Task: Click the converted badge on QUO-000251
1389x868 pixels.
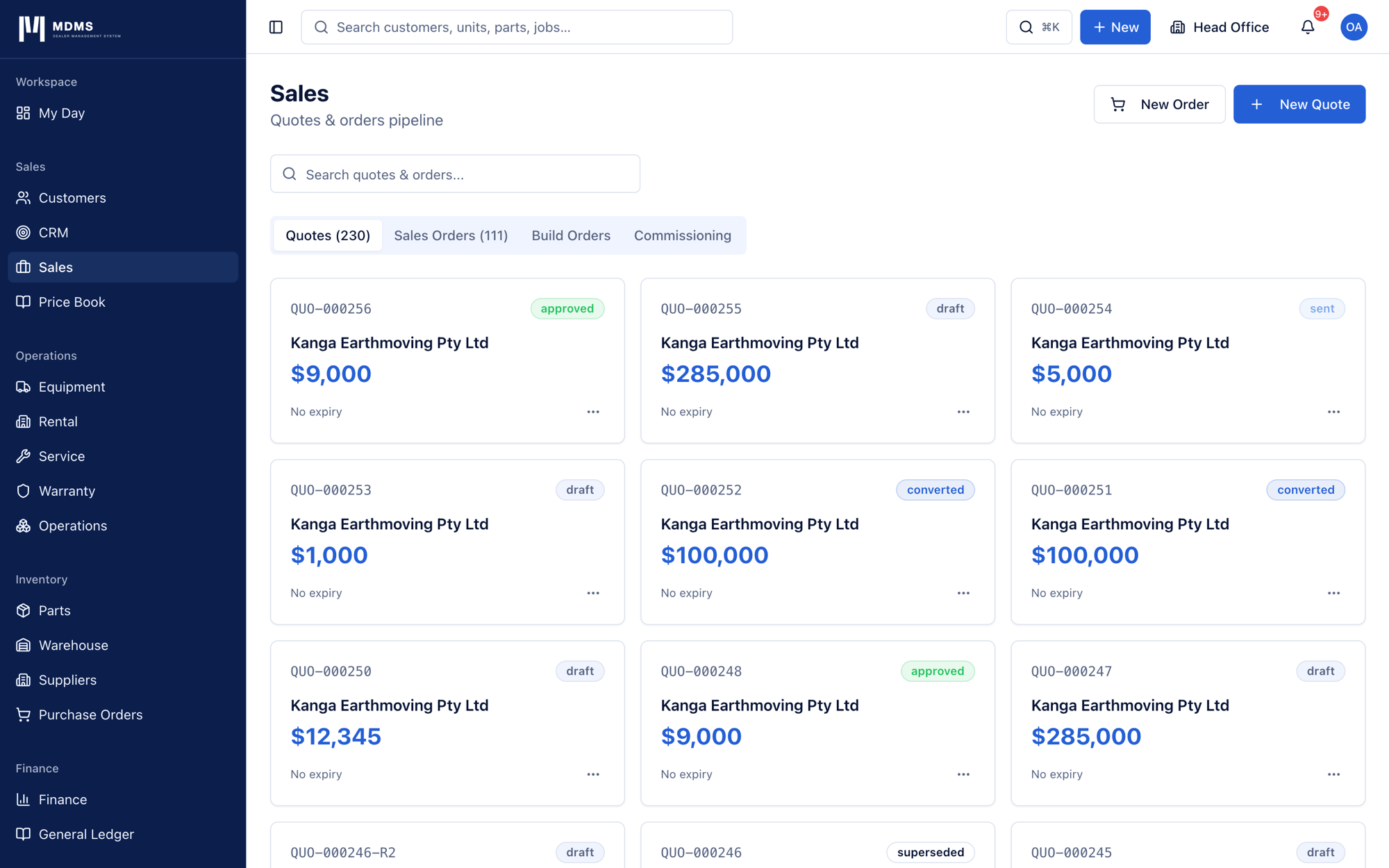Action: 1305,490
